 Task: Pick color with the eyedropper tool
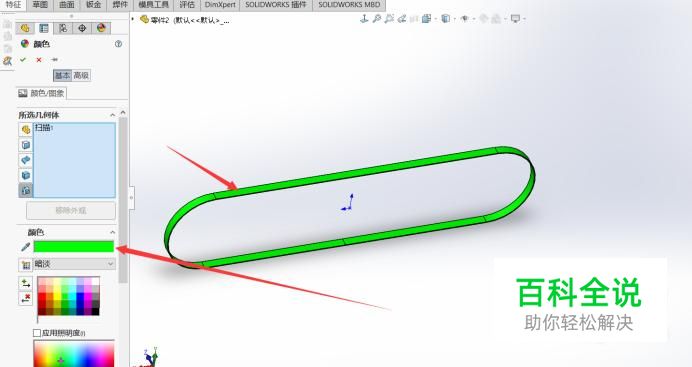pos(26,247)
